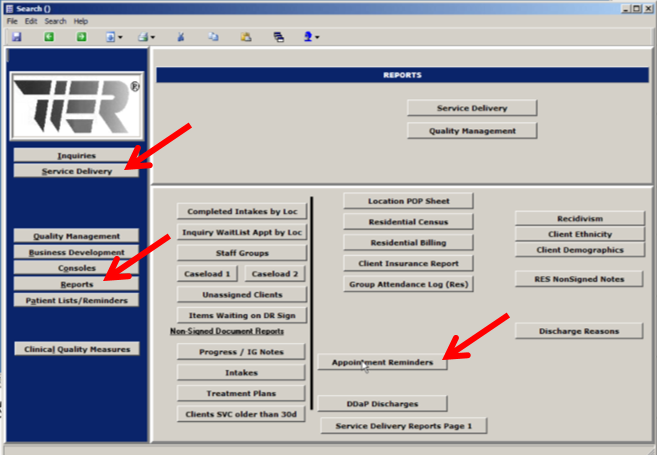
Task: Click the blue Save disk icon
Action: (15, 37)
